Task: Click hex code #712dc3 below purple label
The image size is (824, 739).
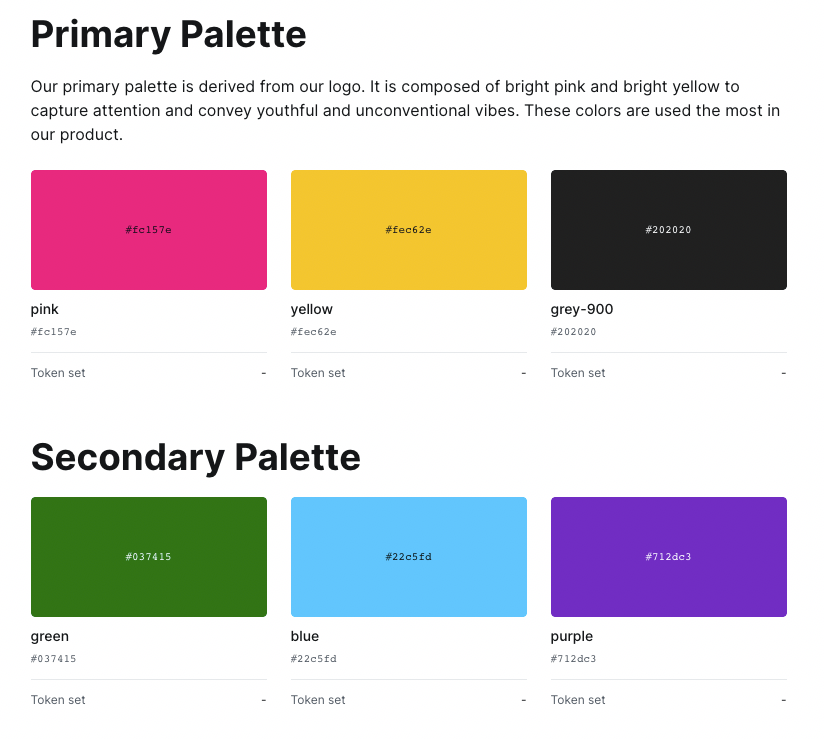Action: point(574,659)
